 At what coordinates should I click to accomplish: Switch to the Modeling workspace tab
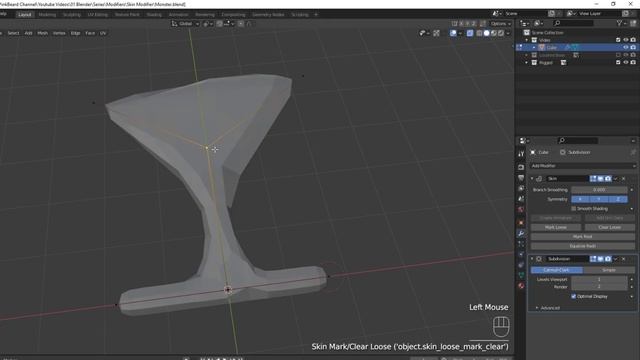[47, 15]
